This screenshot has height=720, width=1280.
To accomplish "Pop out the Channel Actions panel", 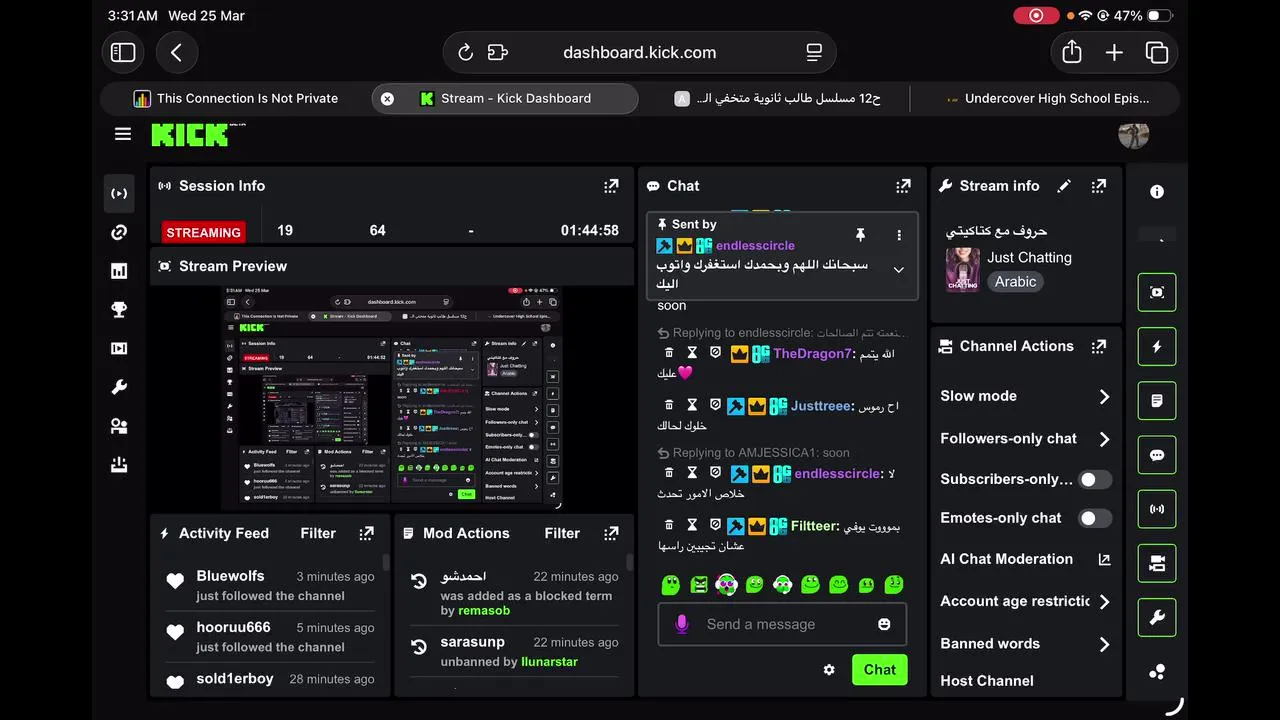I will click(x=1099, y=346).
